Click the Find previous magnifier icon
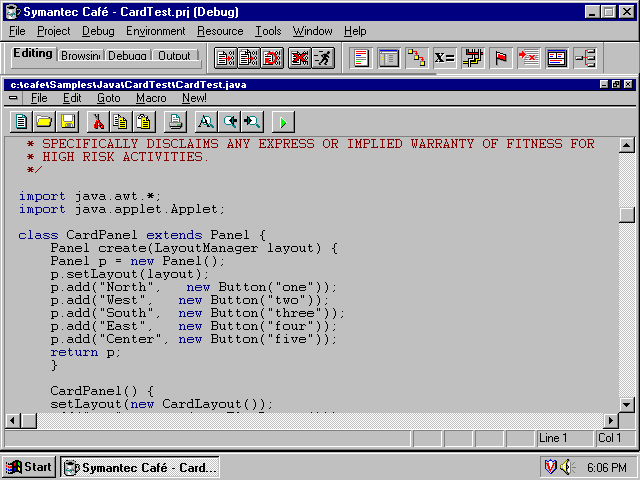This screenshot has height=480, width=640. point(229,122)
